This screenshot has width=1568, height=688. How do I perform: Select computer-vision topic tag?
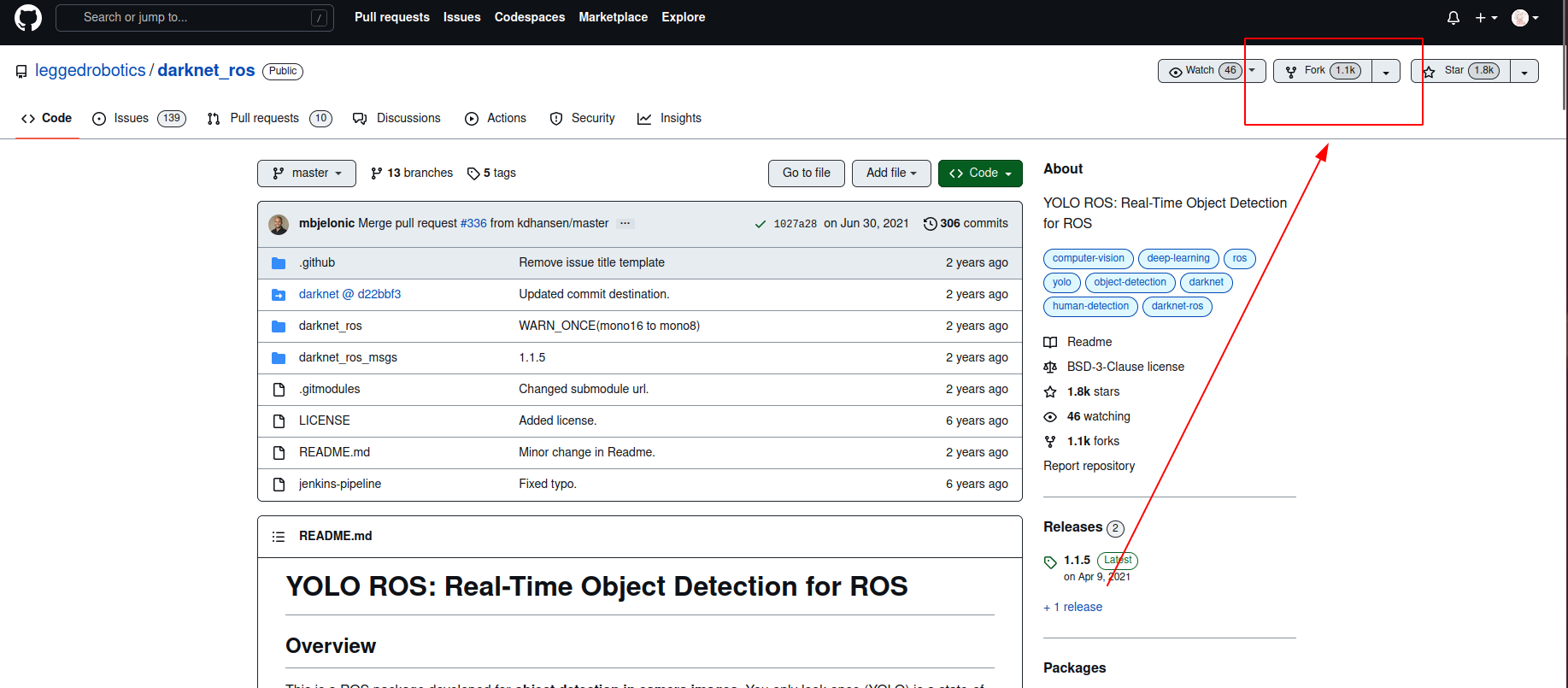1089,259
